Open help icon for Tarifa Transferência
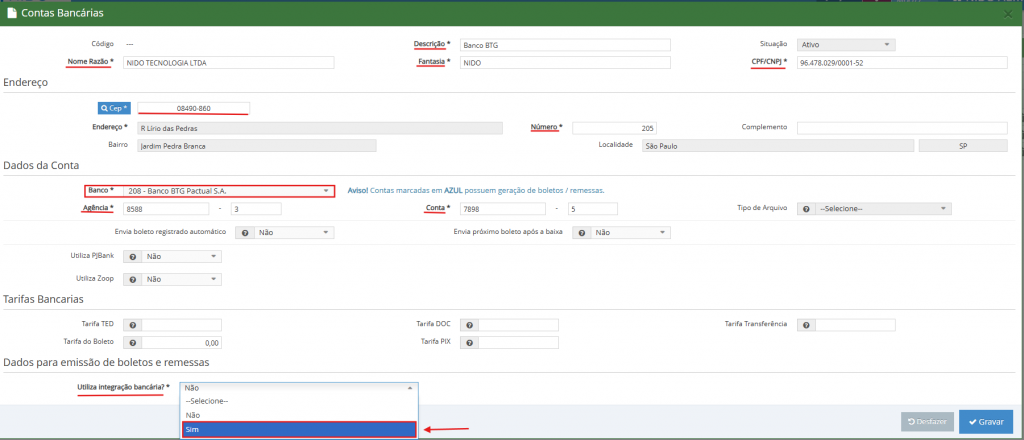This screenshot has width=1024, height=440. 807,325
